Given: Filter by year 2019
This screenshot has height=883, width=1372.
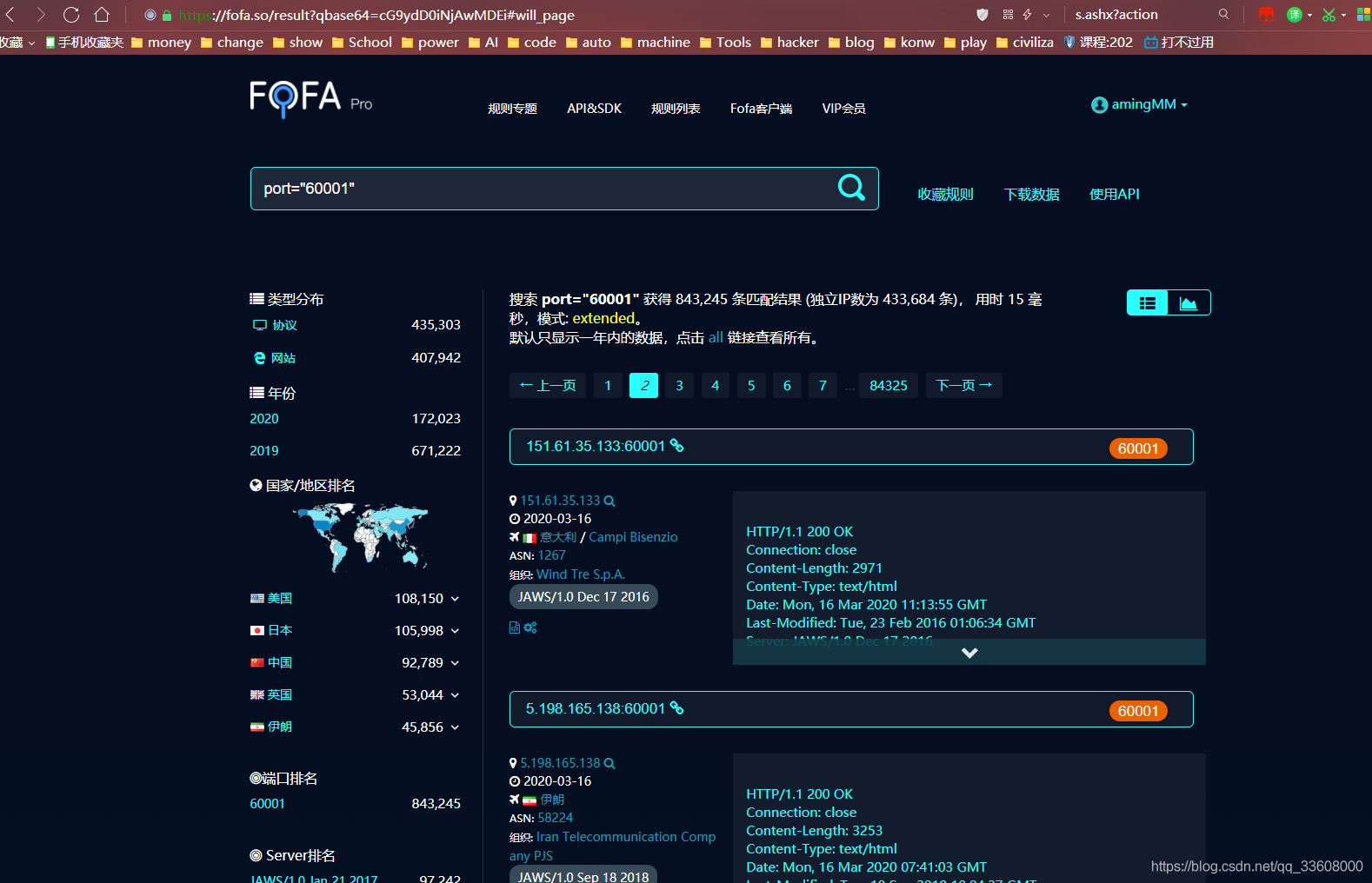Looking at the screenshot, I should pyautogui.click(x=264, y=451).
